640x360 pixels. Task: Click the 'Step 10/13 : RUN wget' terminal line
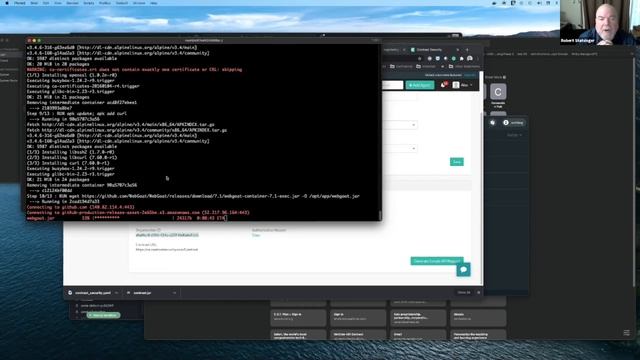pos(193,196)
